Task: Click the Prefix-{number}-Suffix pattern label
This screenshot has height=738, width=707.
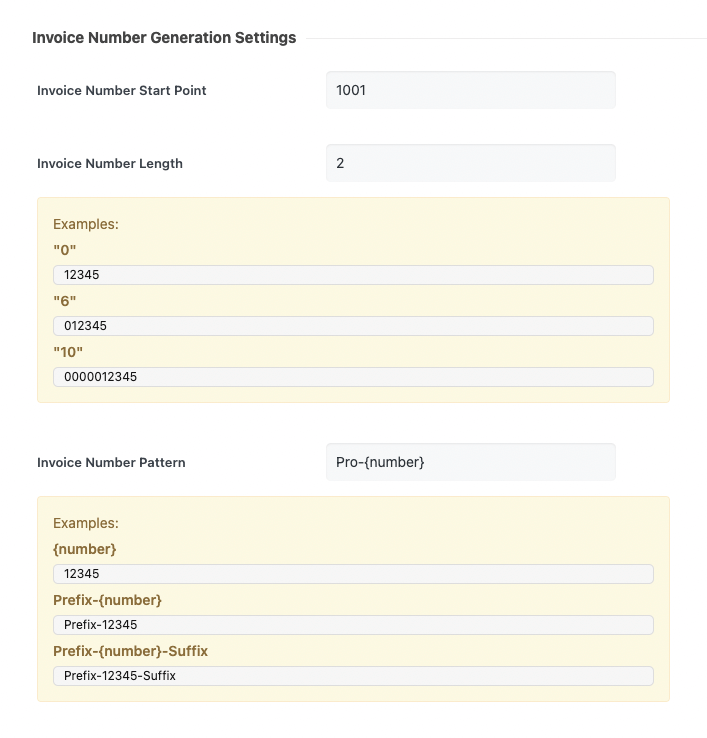Action: pyautogui.click(x=130, y=651)
